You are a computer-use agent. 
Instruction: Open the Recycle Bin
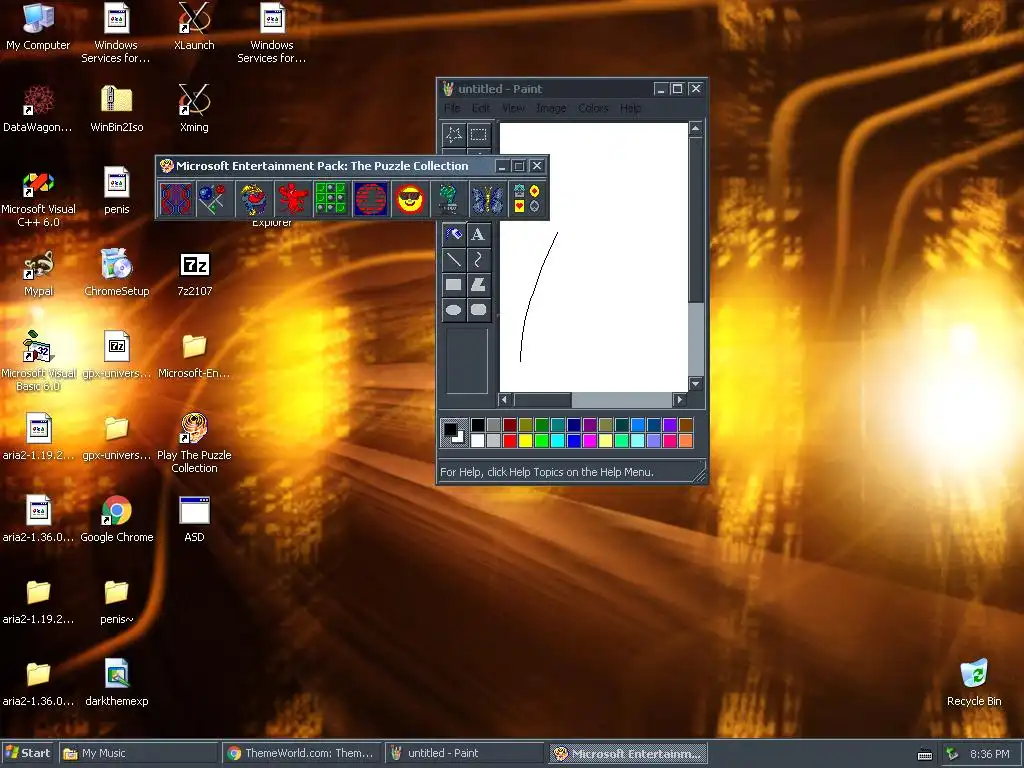tap(974, 683)
